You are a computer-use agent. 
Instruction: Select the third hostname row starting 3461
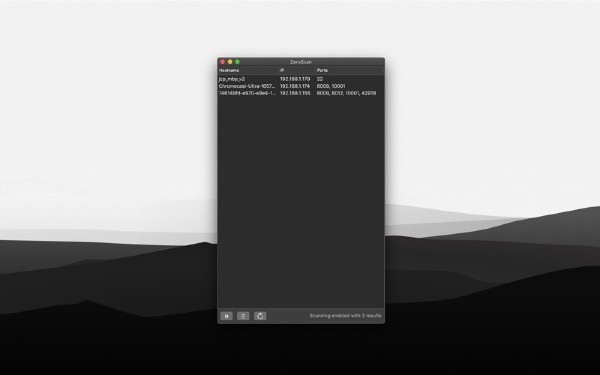(x=301, y=93)
